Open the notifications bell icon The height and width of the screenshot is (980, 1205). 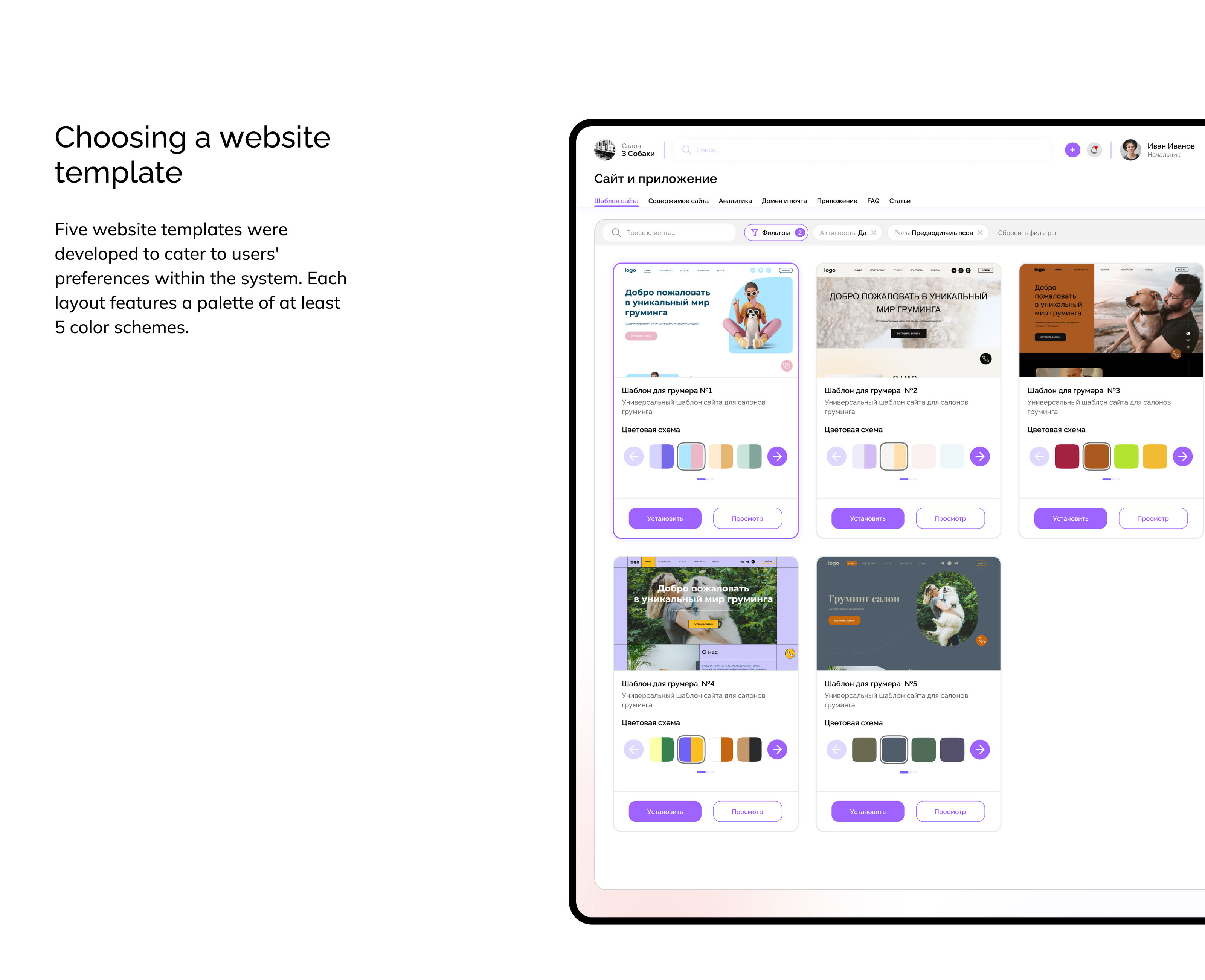tap(1094, 149)
